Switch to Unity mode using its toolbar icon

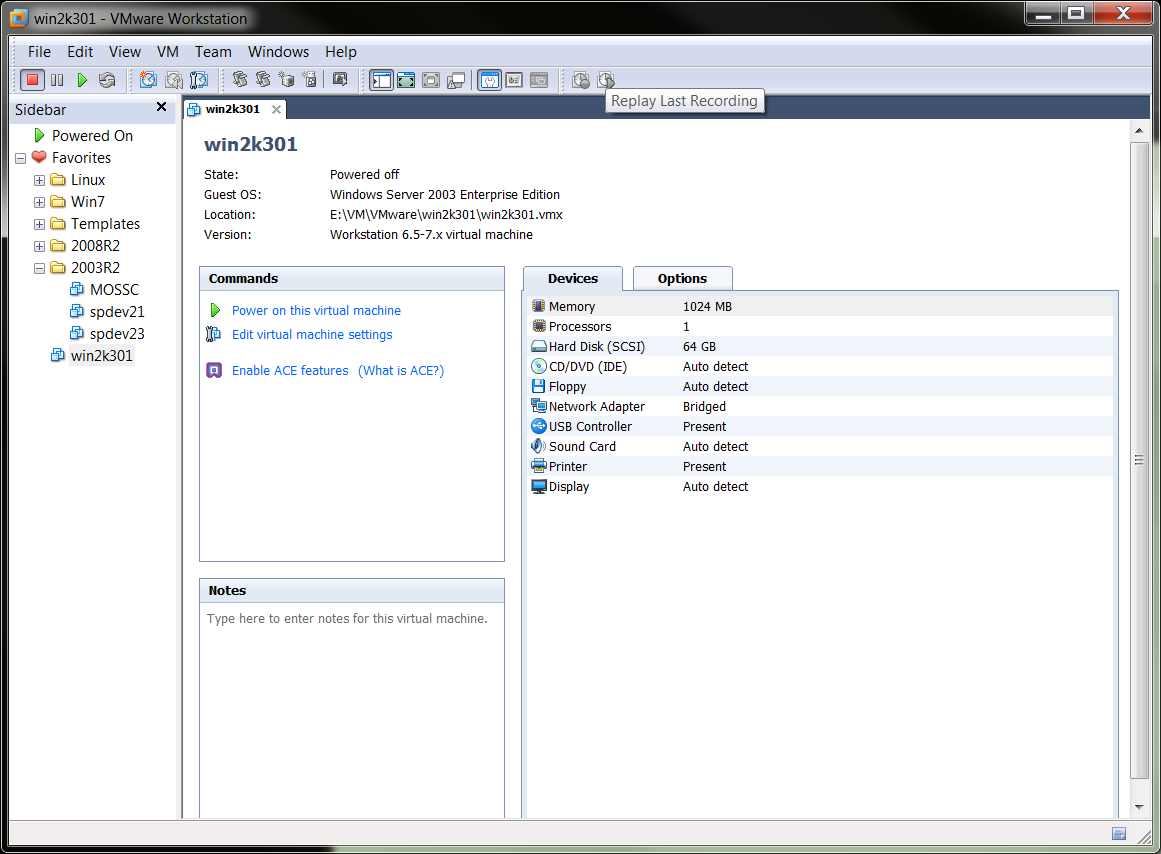tap(456, 80)
